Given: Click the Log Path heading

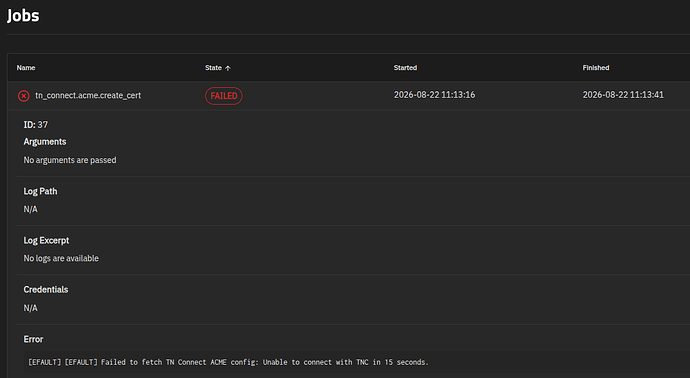Looking at the screenshot, I should click(40, 191).
